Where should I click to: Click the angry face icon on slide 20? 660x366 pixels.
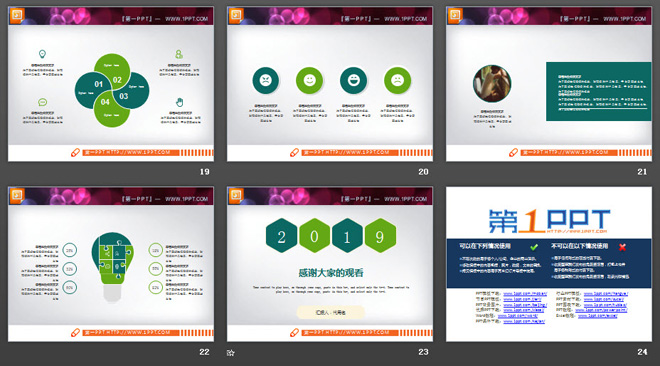[266, 80]
